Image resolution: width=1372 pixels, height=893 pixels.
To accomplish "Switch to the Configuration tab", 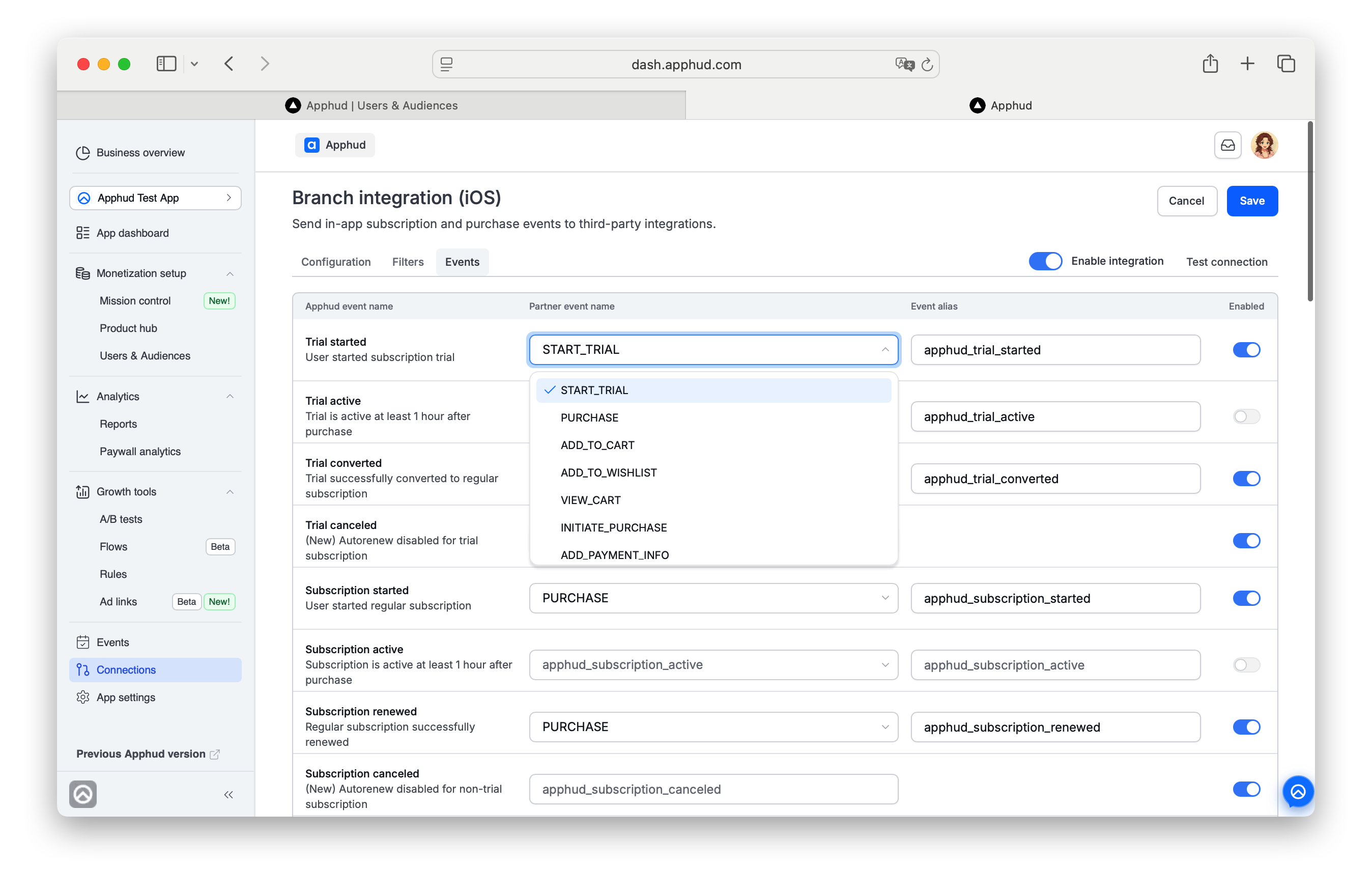I will click(x=335, y=261).
